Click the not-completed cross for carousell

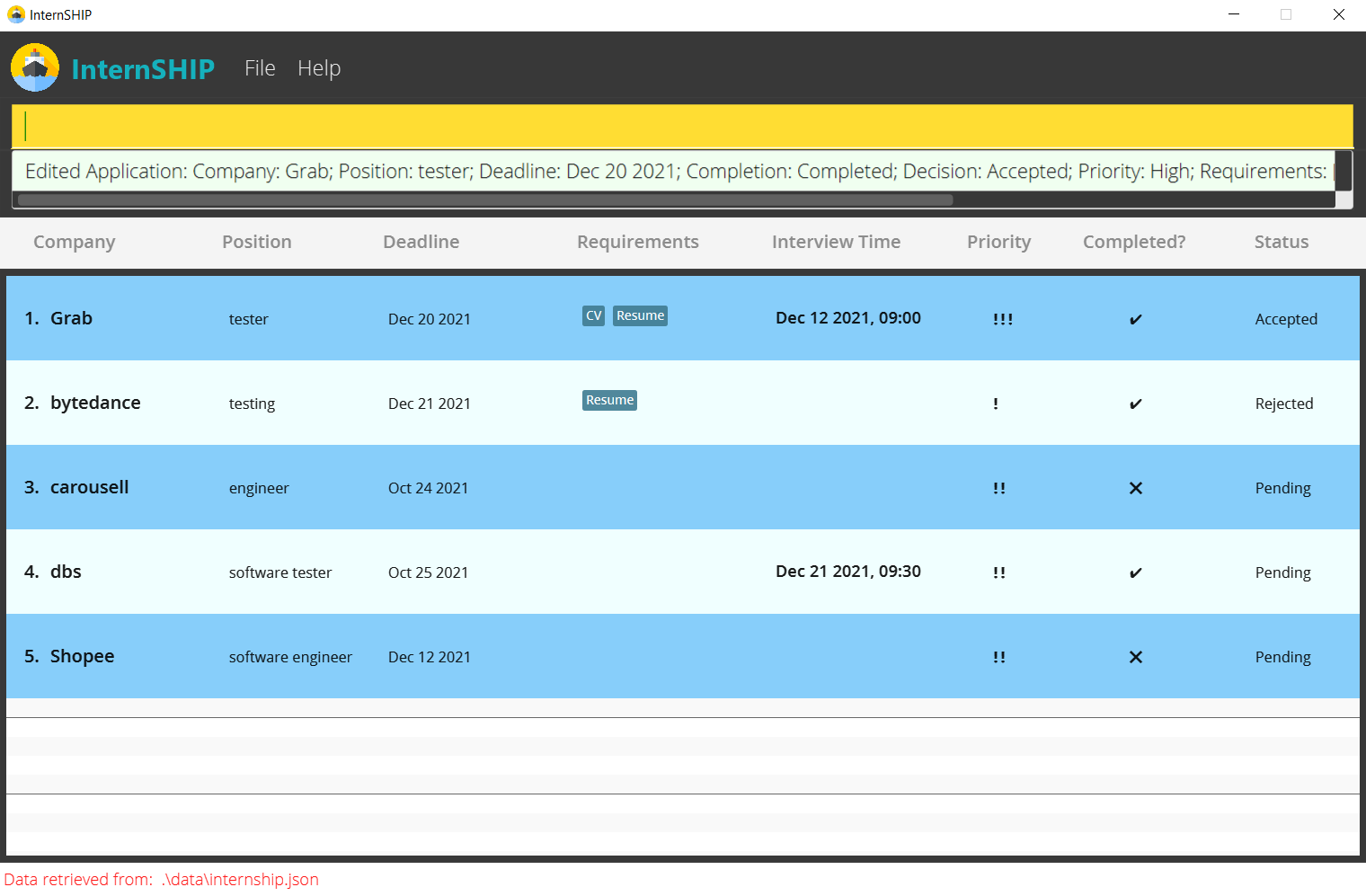(x=1136, y=488)
